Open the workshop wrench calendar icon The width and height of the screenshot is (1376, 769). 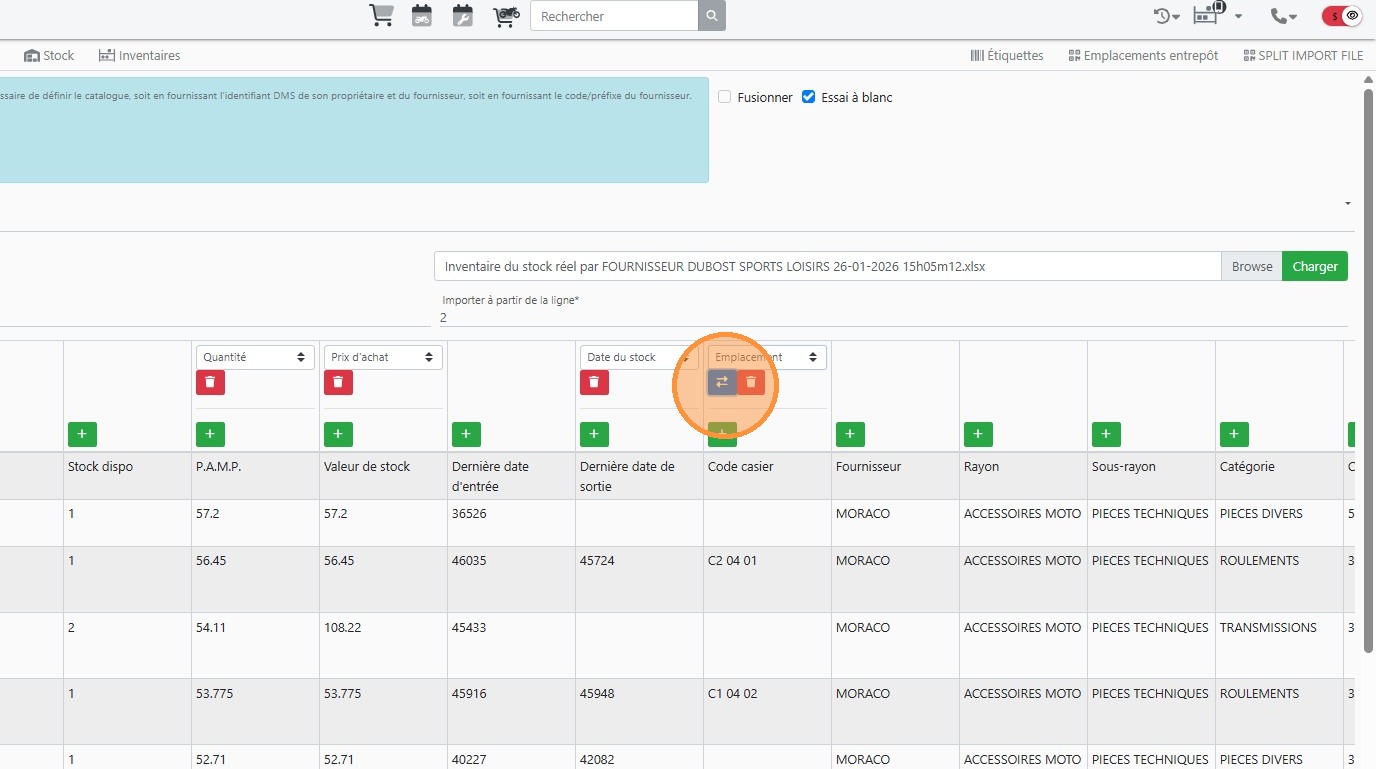(462, 16)
